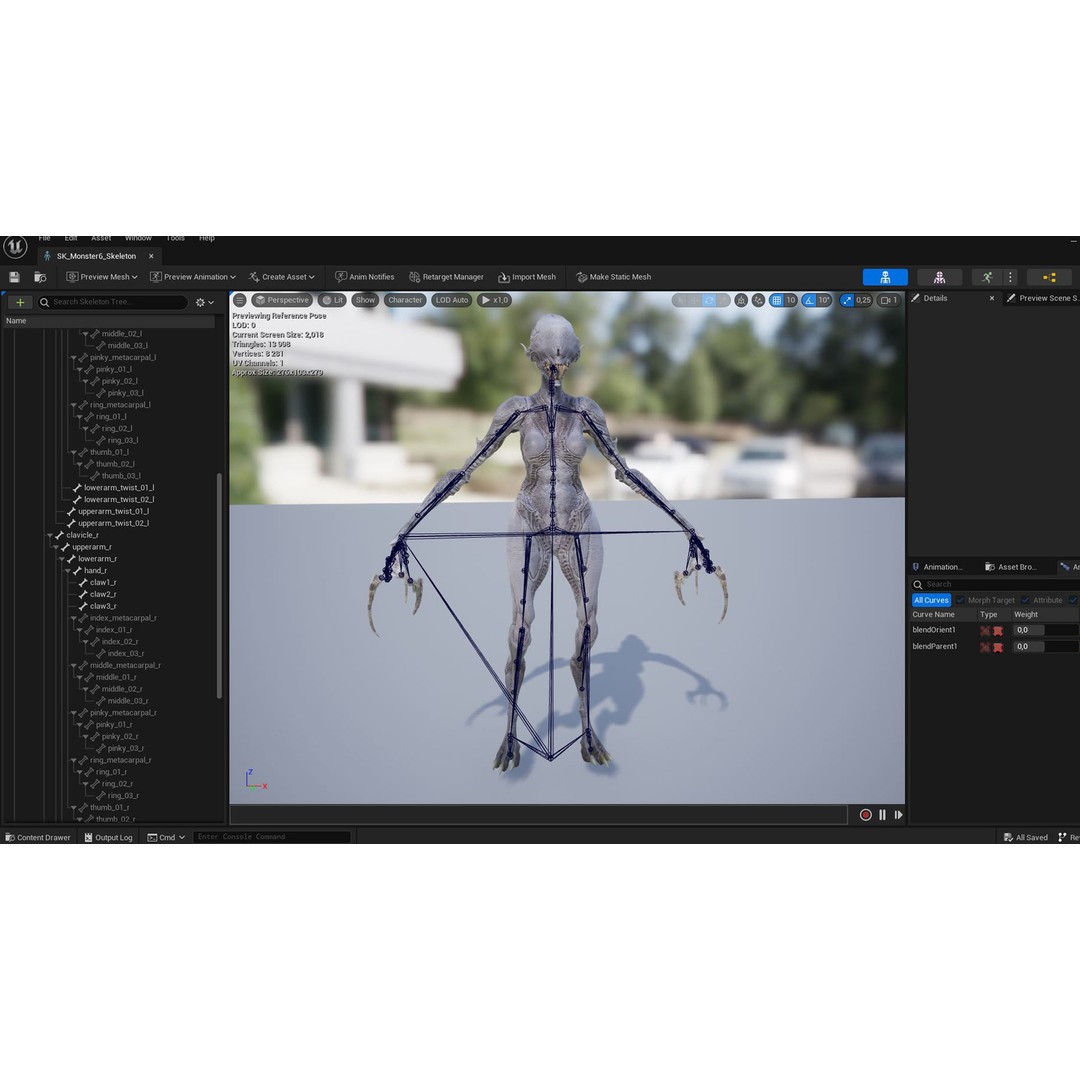Browse to asset in Content Browser
Image resolution: width=1080 pixels, height=1080 pixels.
tap(40, 277)
